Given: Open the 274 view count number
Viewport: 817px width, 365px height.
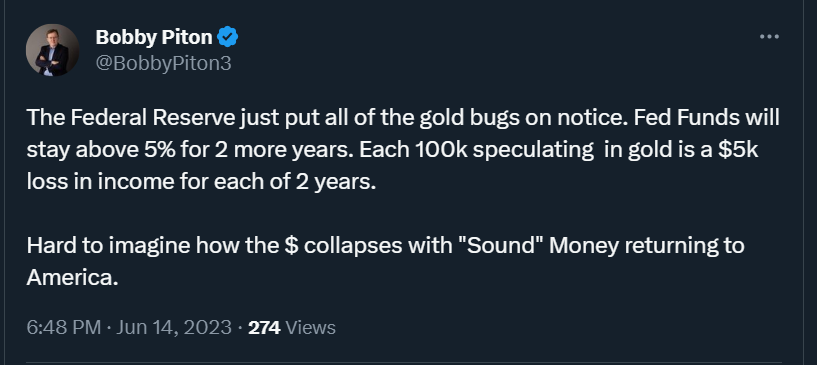Looking at the screenshot, I should point(264,328).
